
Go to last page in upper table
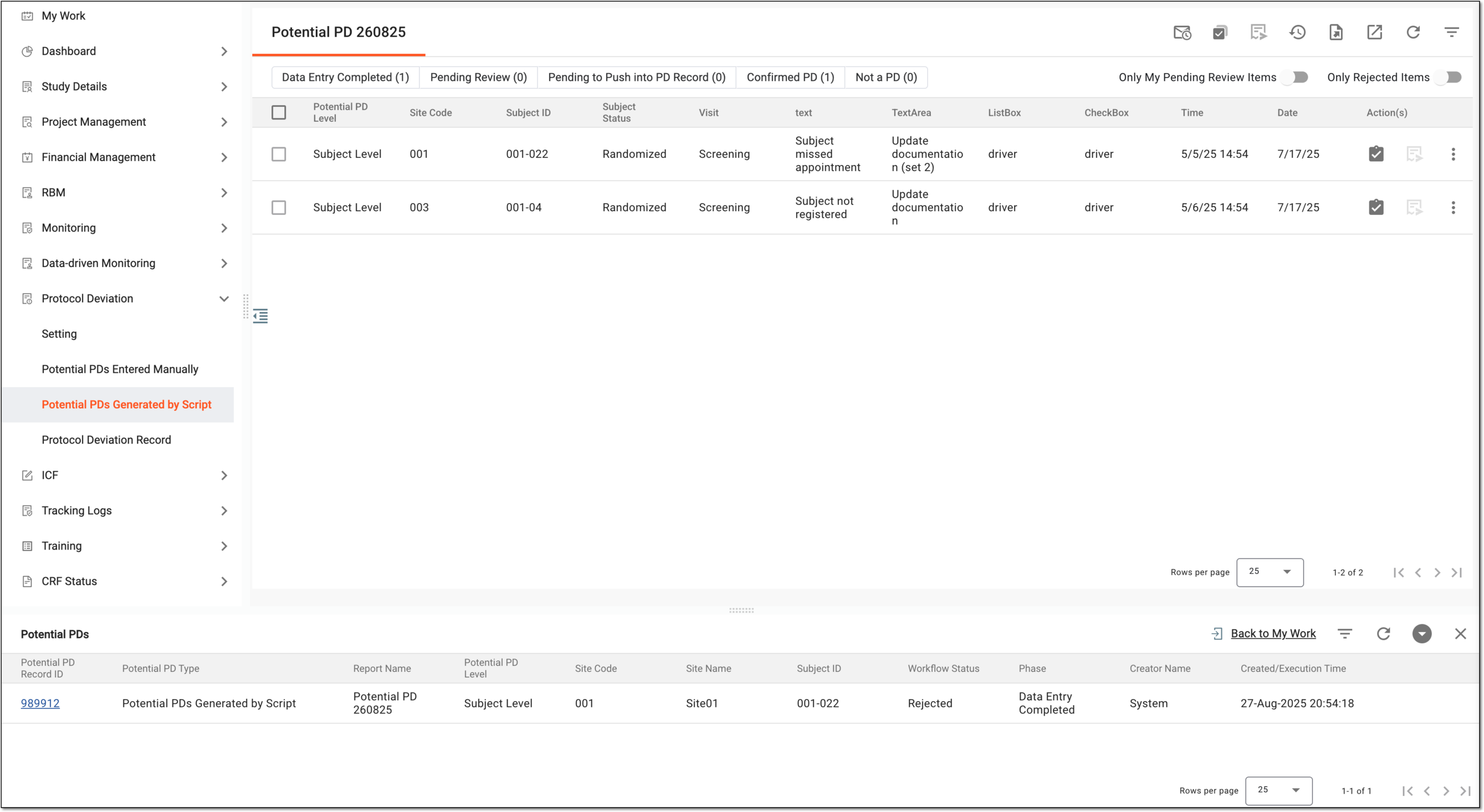coord(1457,573)
